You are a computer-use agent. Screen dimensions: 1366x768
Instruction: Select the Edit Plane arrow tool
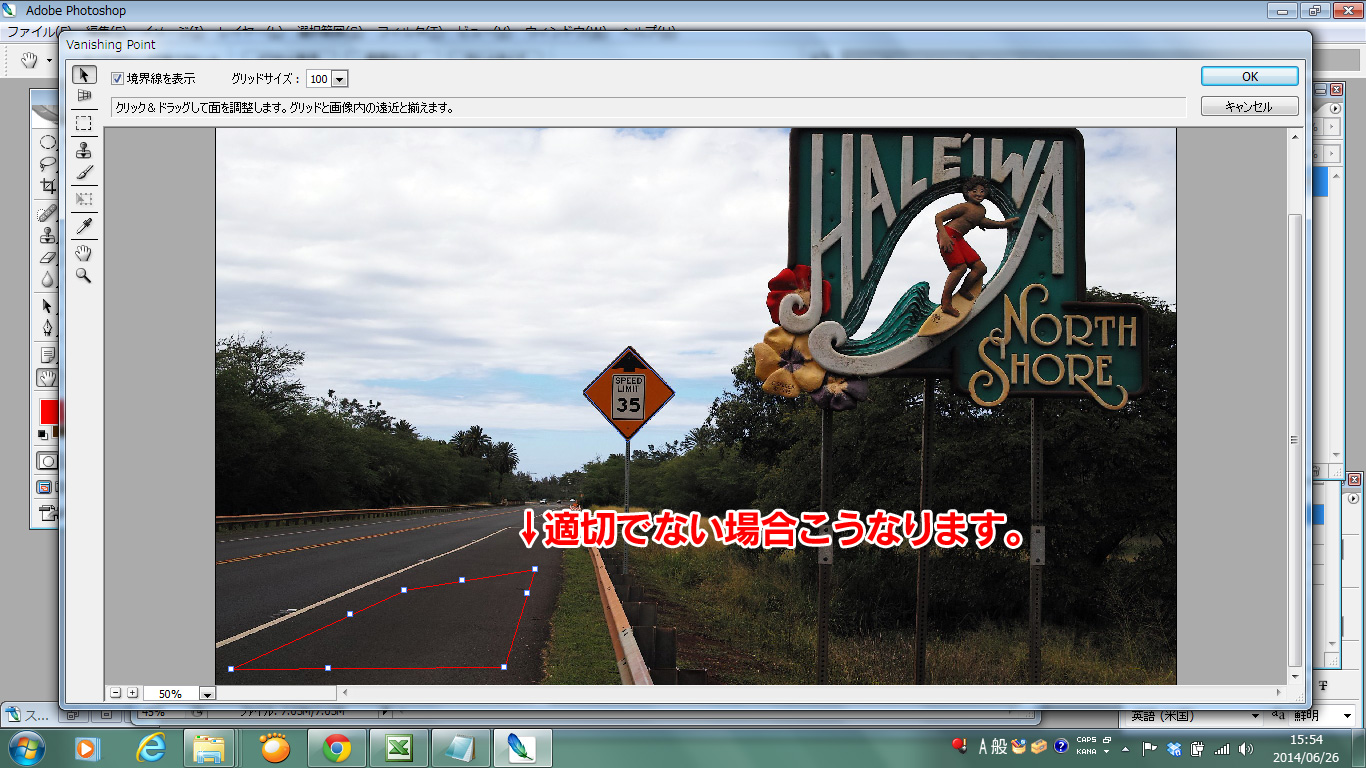tap(84, 75)
